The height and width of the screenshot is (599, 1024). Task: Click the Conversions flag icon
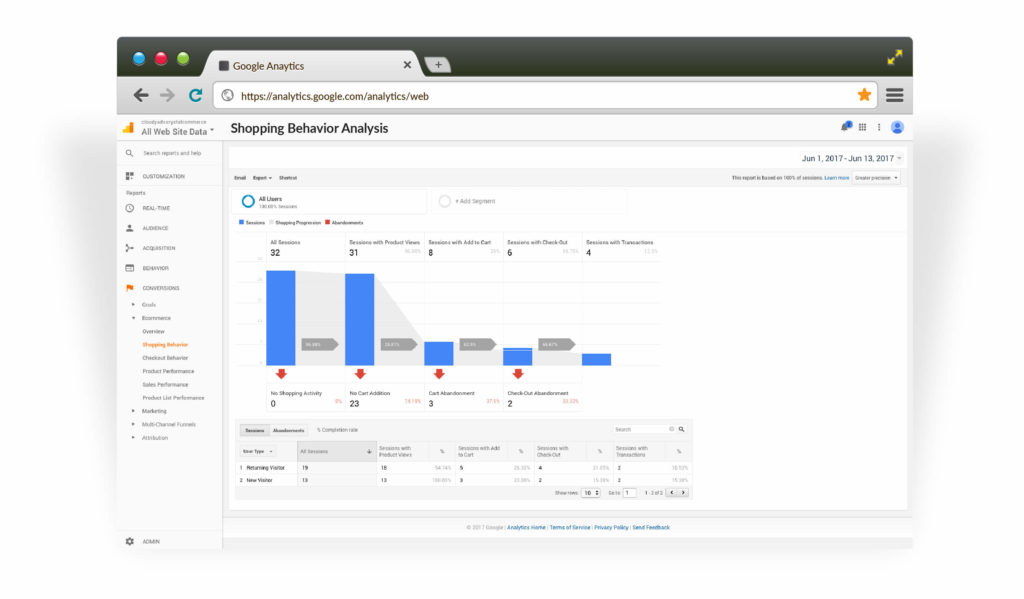(x=131, y=286)
